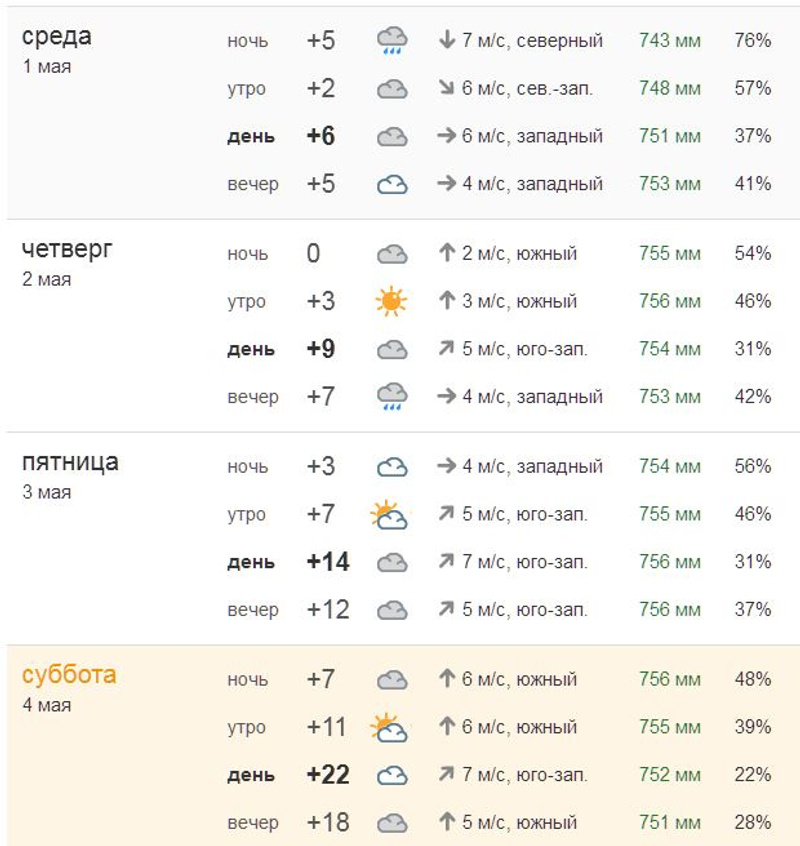The image size is (800, 846).
Task: Click the blue cloud icon for Friday night
Action: pos(392,467)
